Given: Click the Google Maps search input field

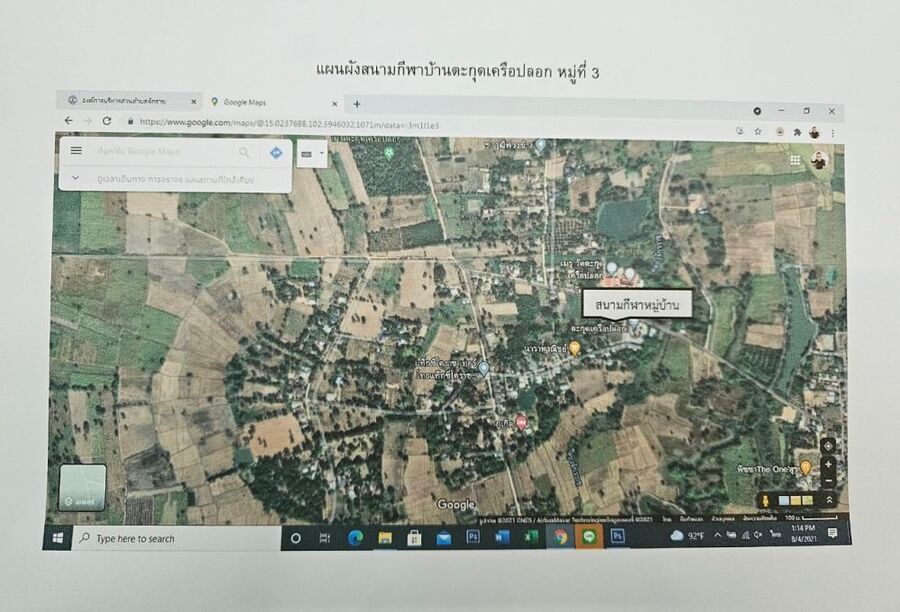Looking at the screenshot, I should click(x=160, y=151).
